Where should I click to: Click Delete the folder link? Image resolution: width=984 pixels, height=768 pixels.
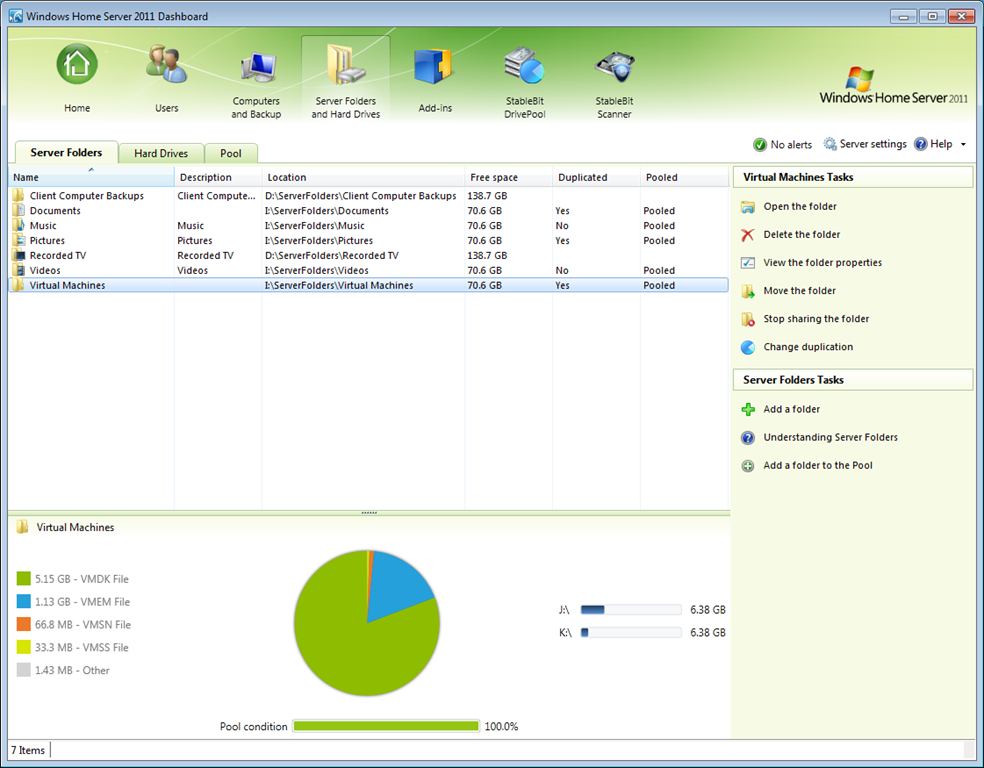click(x=801, y=235)
